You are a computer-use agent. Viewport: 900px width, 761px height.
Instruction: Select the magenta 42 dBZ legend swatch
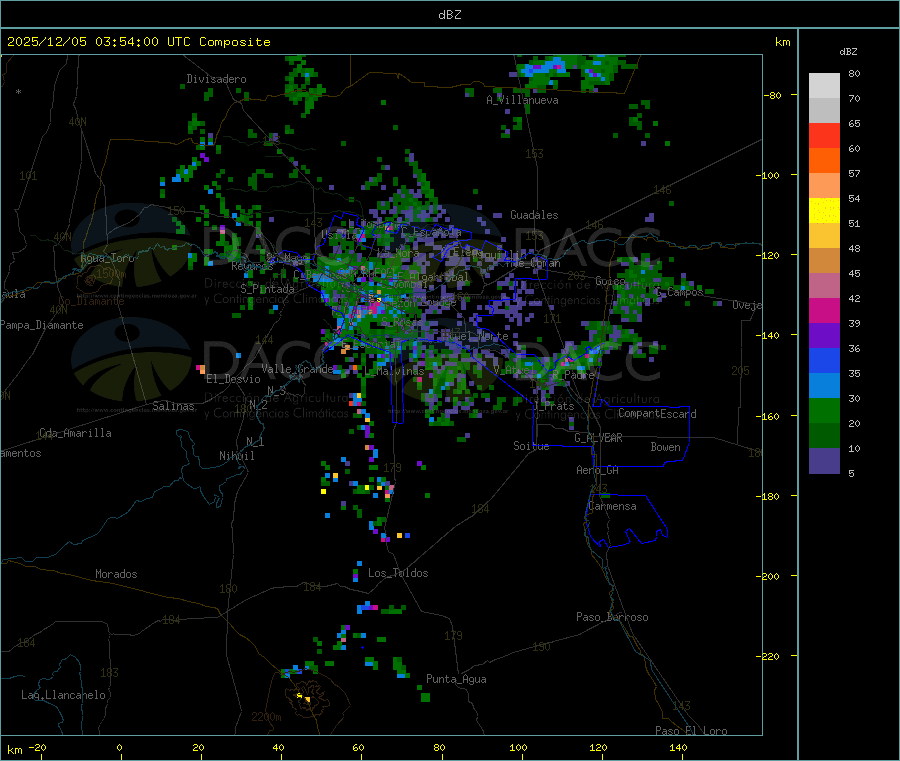point(824,310)
